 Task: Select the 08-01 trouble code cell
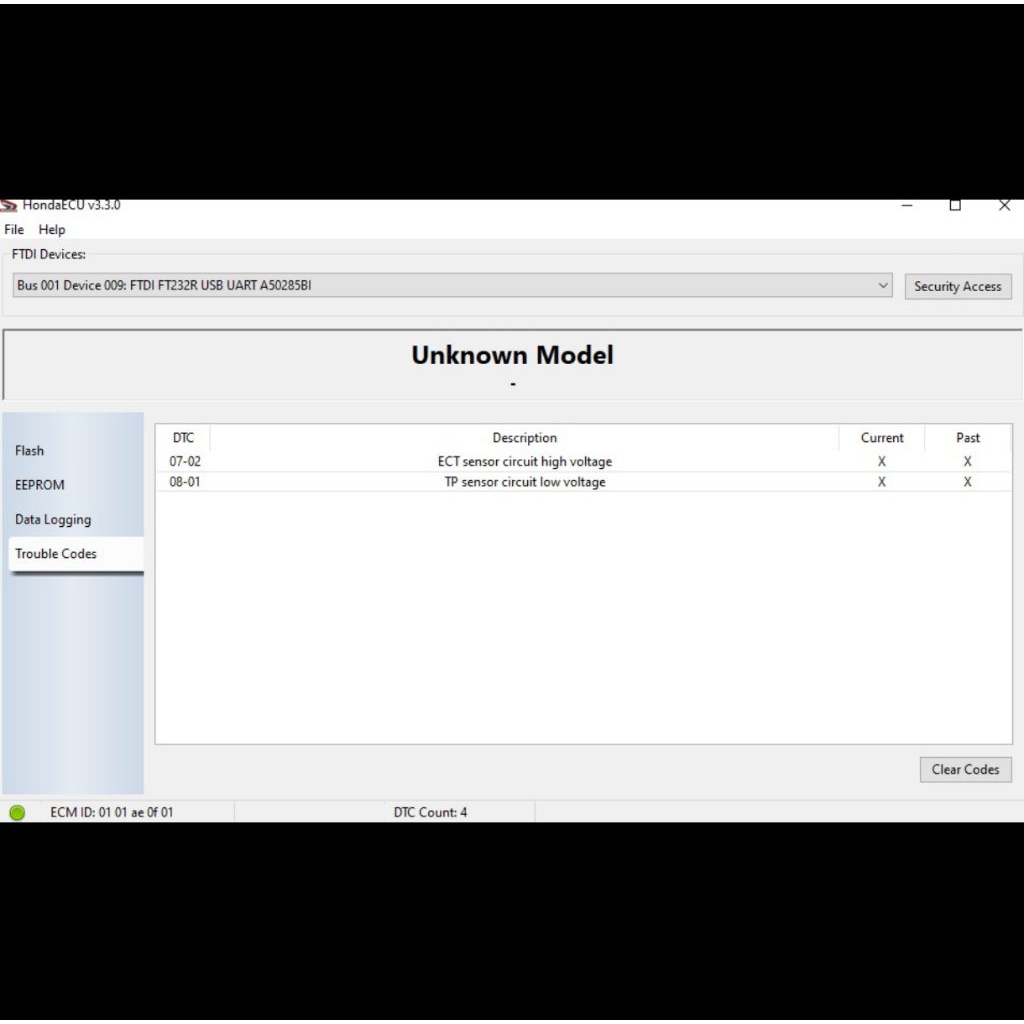click(x=185, y=482)
